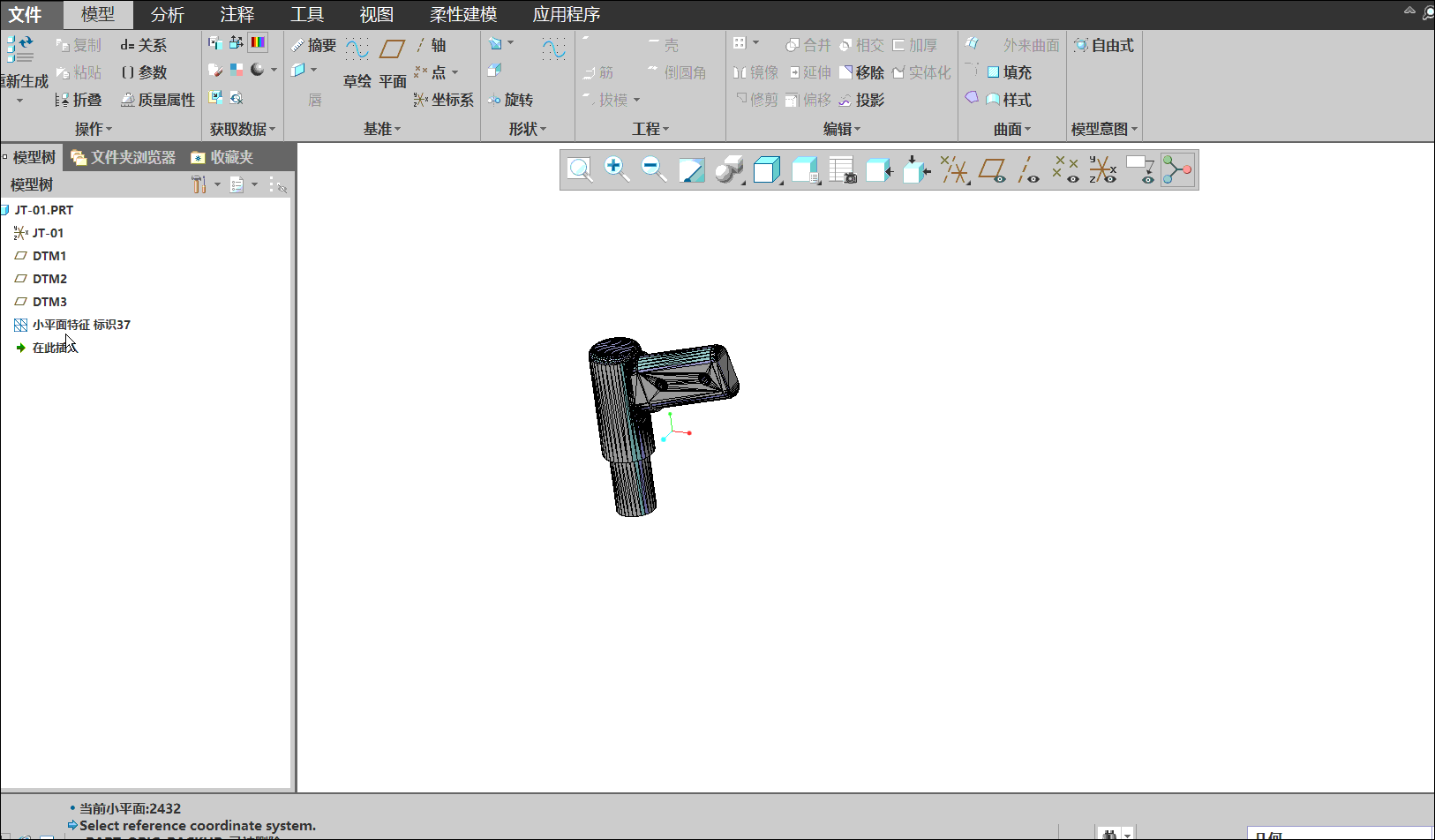Expand the 操作 group dropdown
The height and width of the screenshot is (840, 1435).
pos(94,129)
